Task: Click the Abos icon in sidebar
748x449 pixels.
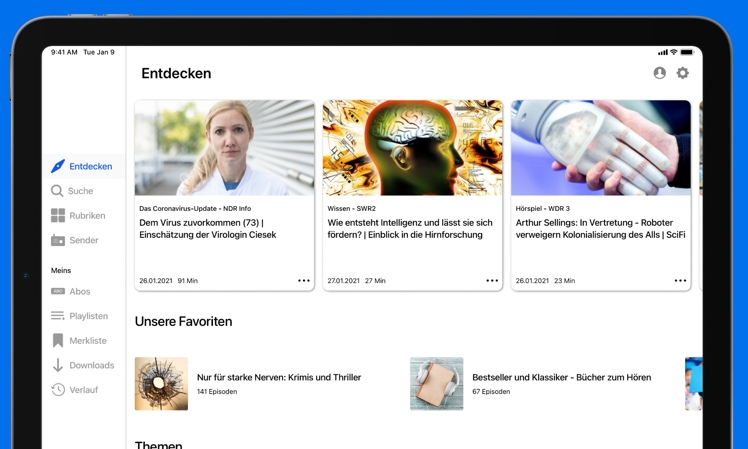Action: pyautogui.click(x=58, y=292)
